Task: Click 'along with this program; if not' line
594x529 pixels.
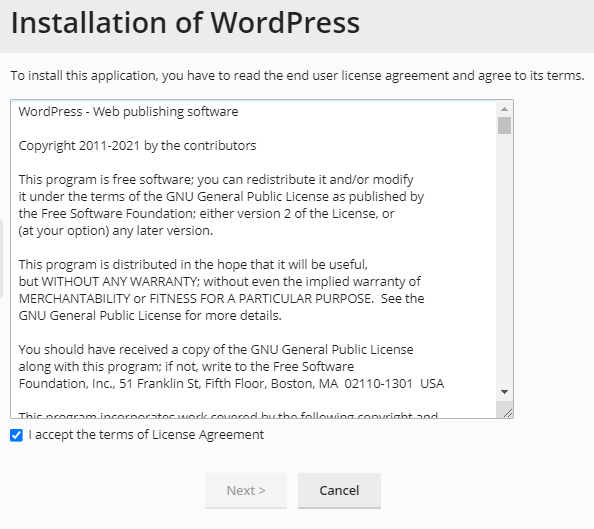Action: click(186, 366)
